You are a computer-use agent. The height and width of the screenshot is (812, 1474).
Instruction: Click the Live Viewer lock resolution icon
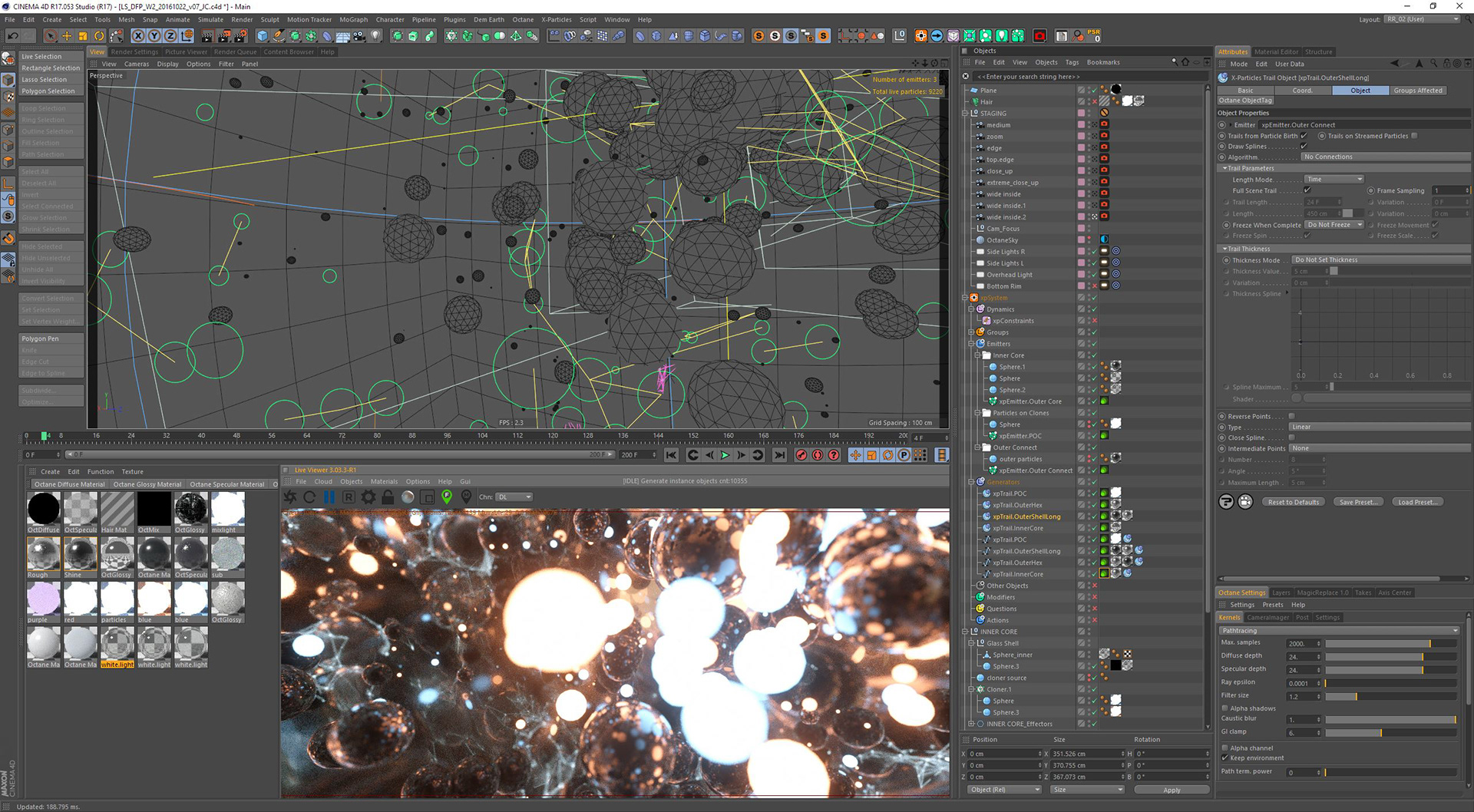pyautogui.click(x=388, y=497)
